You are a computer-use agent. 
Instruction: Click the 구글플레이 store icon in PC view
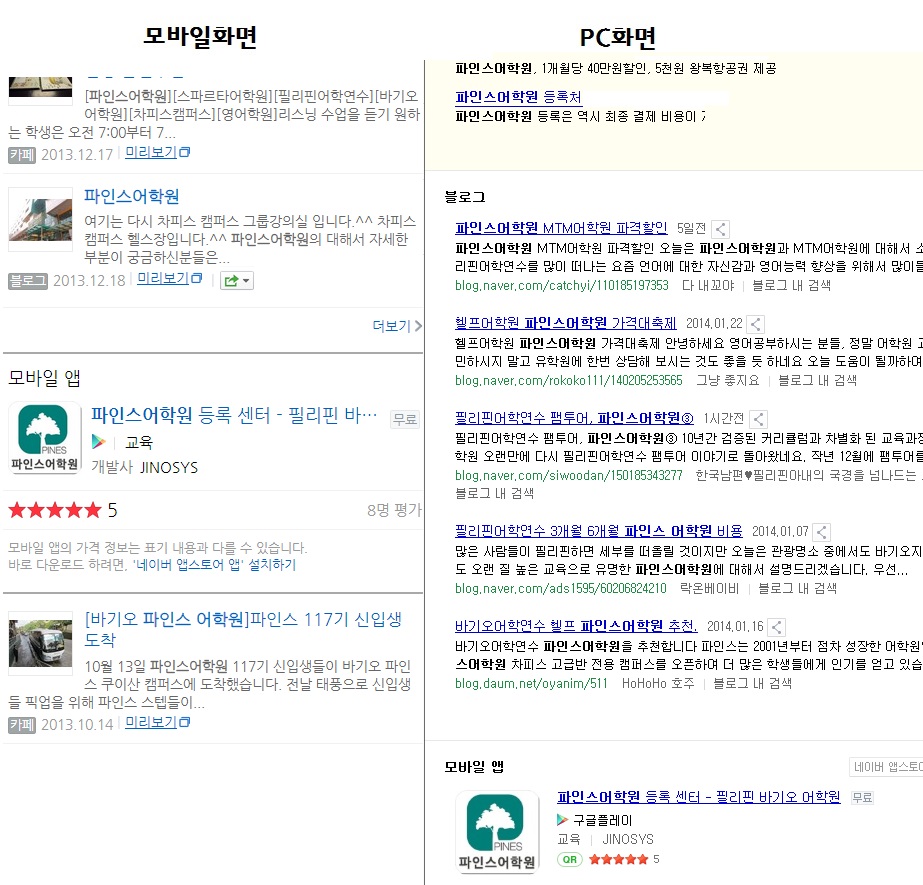coord(562,820)
